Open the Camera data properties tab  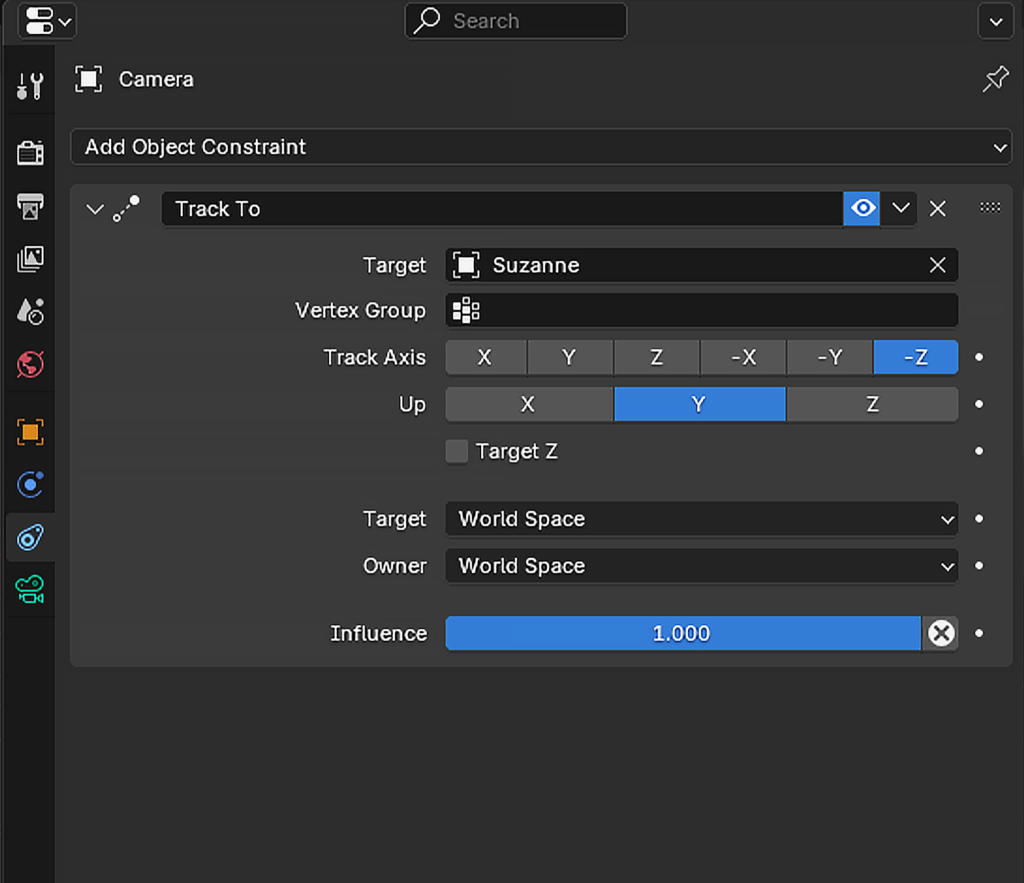point(30,590)
